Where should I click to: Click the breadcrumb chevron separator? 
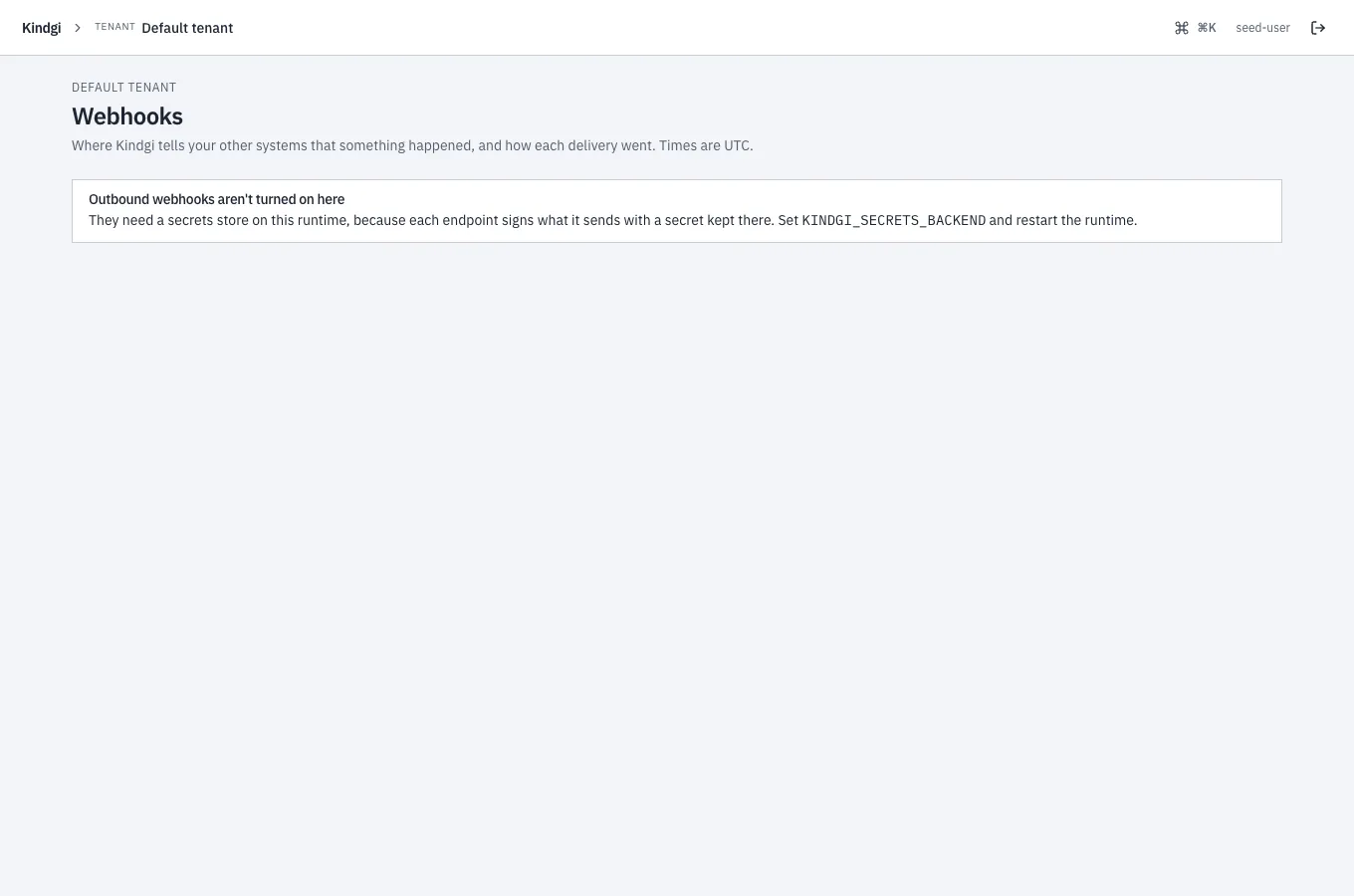[78, 28]
